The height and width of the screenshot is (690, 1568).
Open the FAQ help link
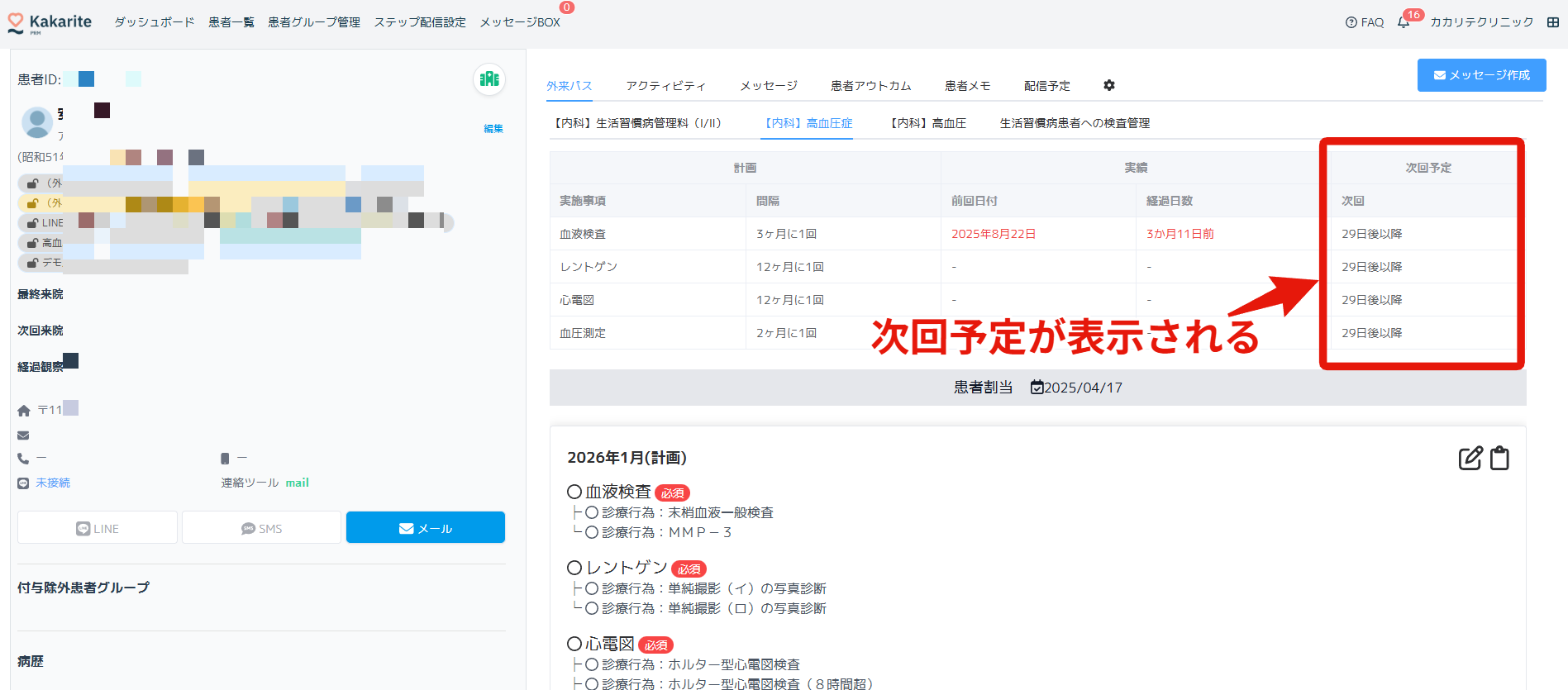point(1365,22)
